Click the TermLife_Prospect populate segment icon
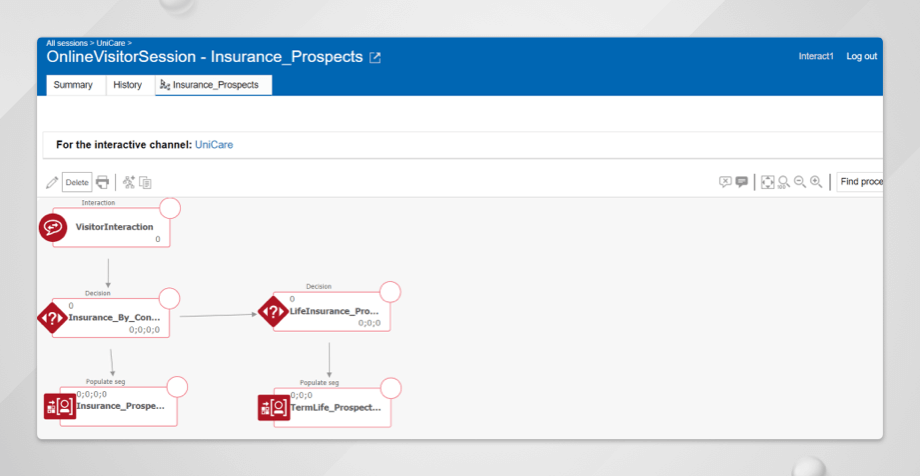Screen dimensions: 920x476 coord(274,407)
